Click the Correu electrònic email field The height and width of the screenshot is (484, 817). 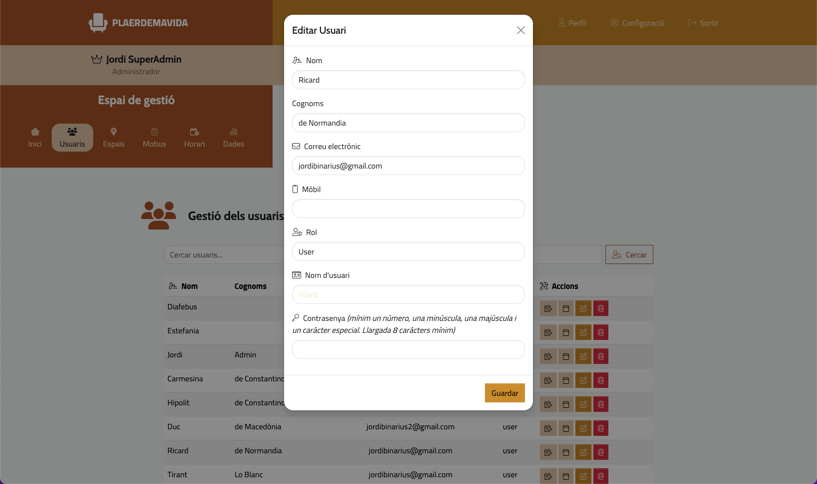(408, 166)
